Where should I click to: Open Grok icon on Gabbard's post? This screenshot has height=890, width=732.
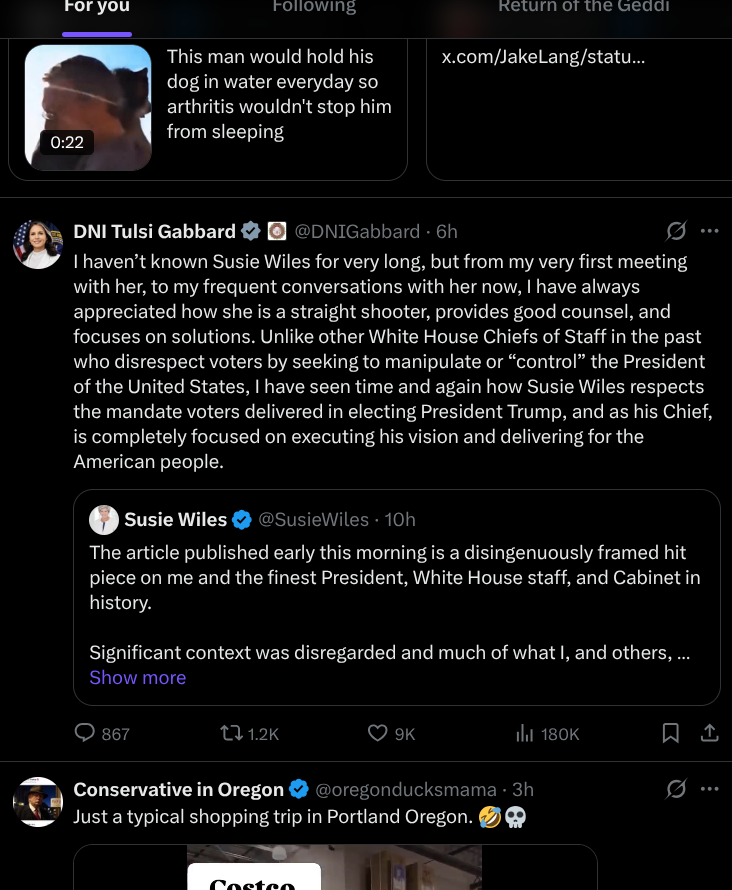tap(677, 232)
